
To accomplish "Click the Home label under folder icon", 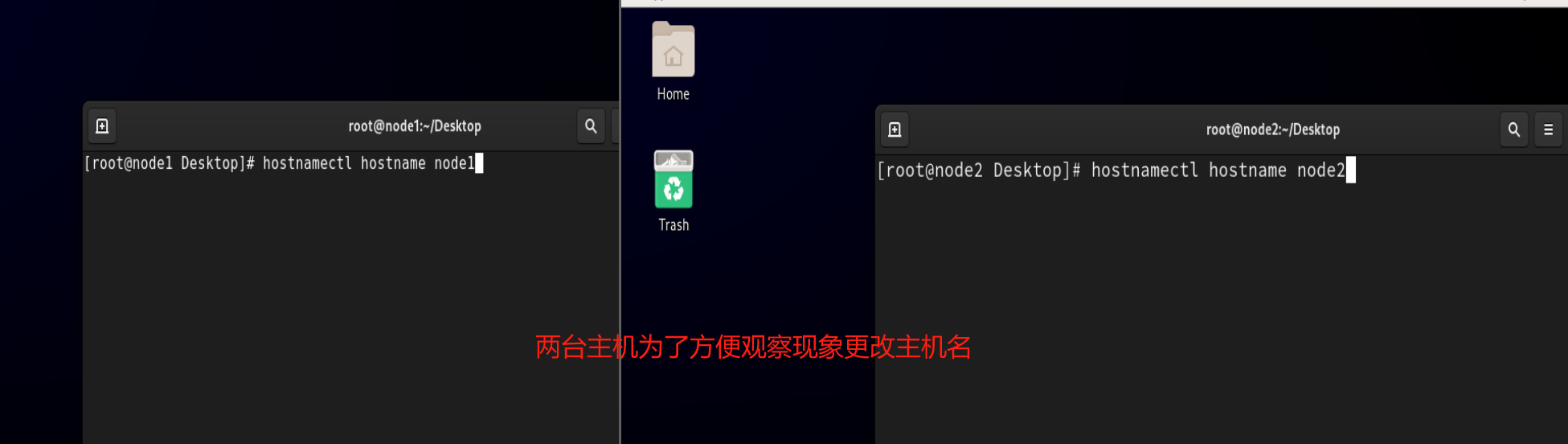I will click(x=673, y=94).
